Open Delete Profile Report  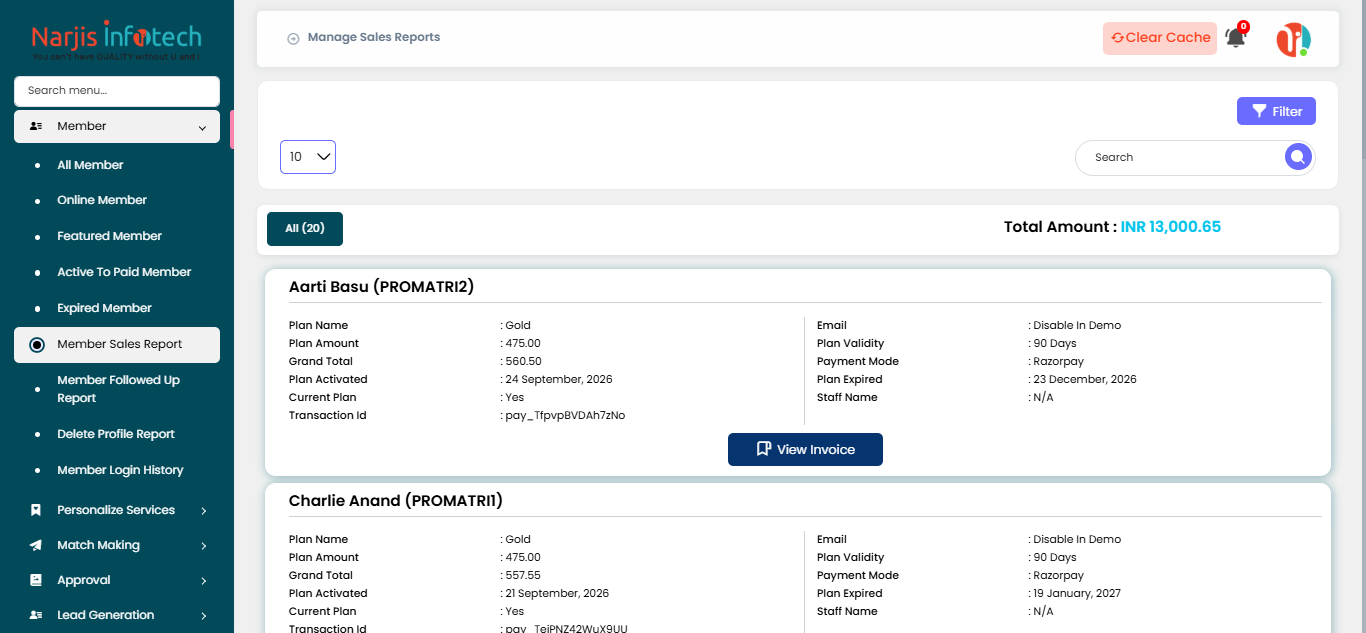pyautogui.click(x=116, y=434)
